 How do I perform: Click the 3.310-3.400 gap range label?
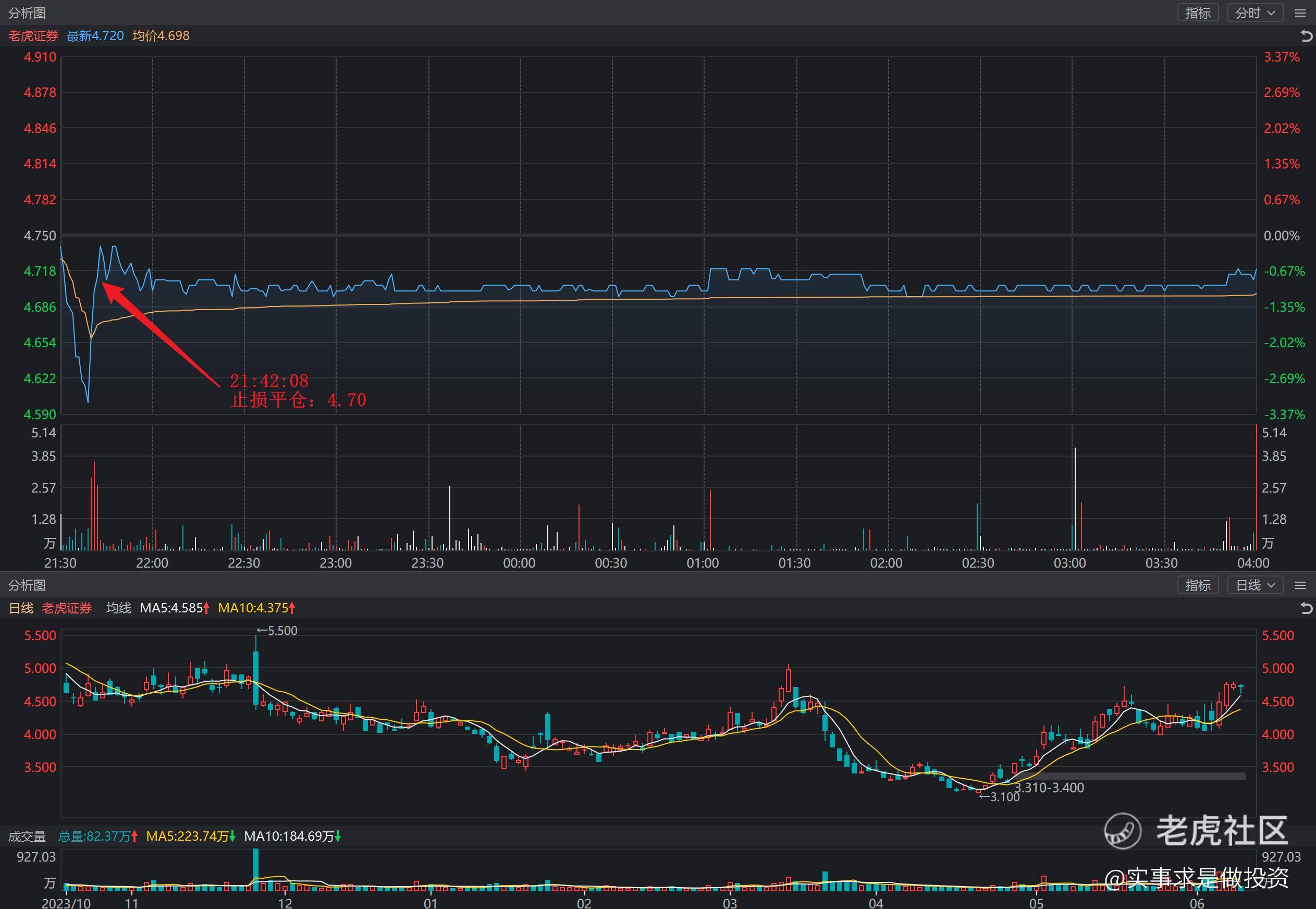tap(1049, 788)
